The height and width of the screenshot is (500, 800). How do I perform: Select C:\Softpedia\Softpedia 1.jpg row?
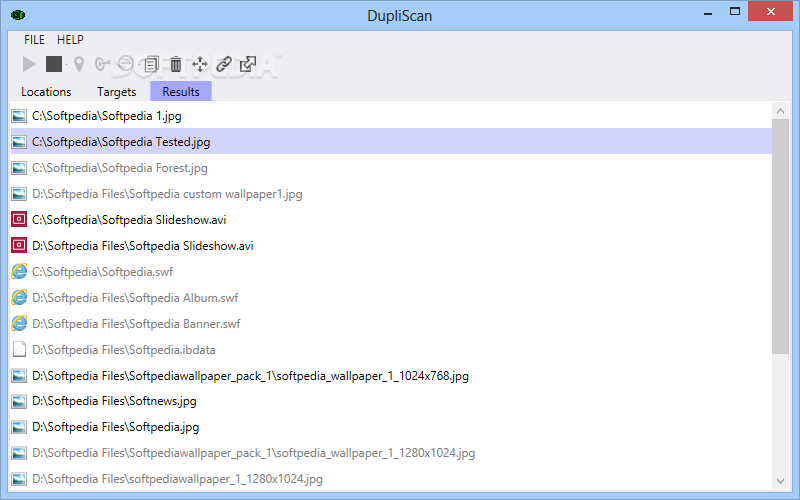pyautogui.click(x=391, y=116)
